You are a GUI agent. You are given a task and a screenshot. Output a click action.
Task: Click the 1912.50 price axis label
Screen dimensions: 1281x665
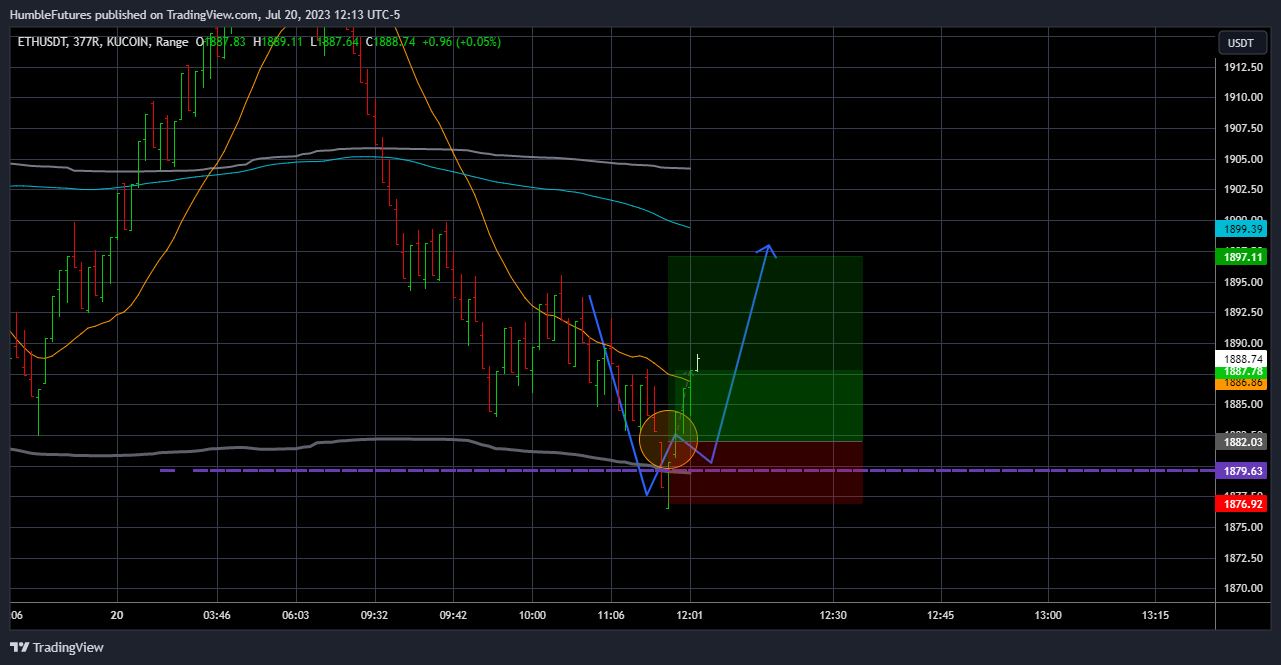1241,67
